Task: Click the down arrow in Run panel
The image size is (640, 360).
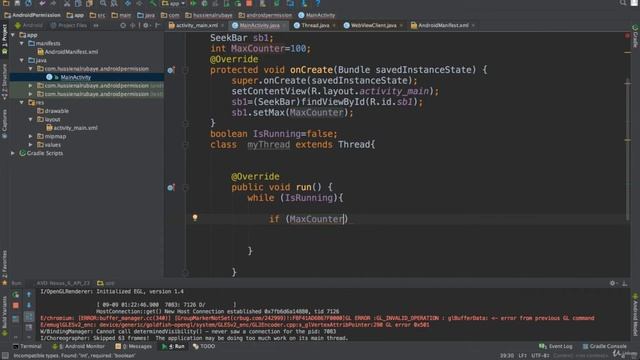Action: tap(29, 305)
